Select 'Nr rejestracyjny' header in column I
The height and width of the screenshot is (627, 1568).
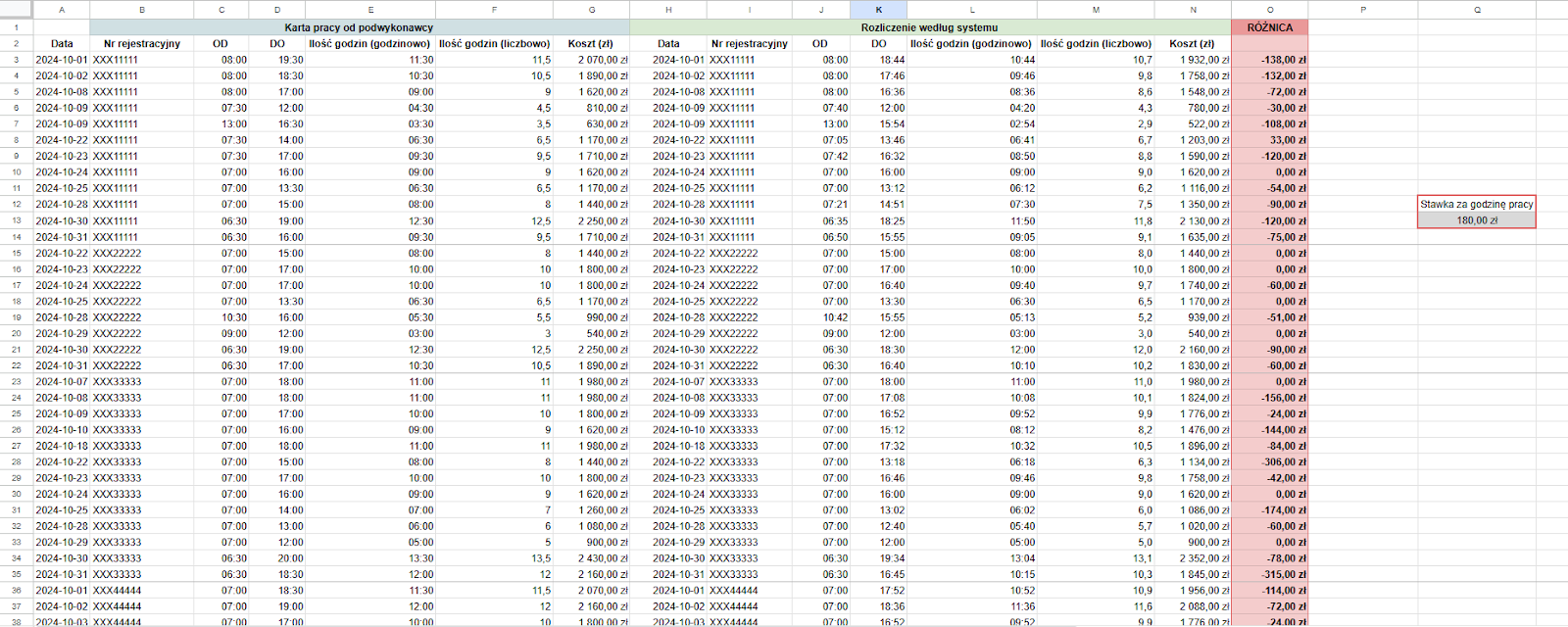(x=750, y=43)
